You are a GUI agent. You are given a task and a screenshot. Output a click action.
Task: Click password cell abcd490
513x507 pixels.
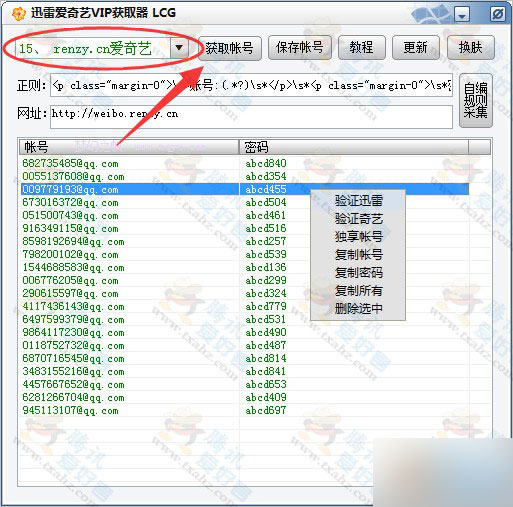click(x=266, y=332)
